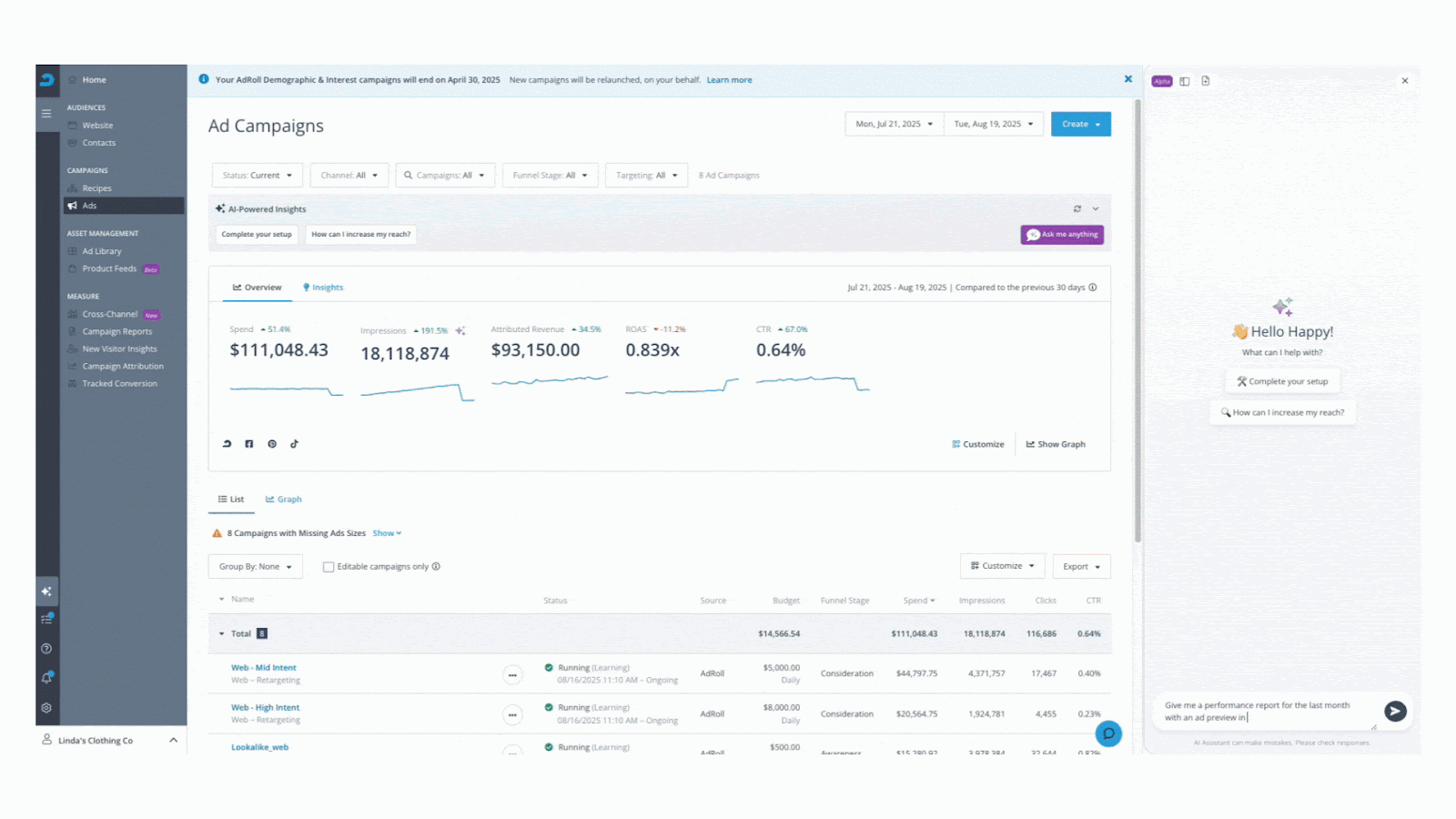Click the Ask me anything button
Screen dimensions: 1456x819
coord(1062,235)
